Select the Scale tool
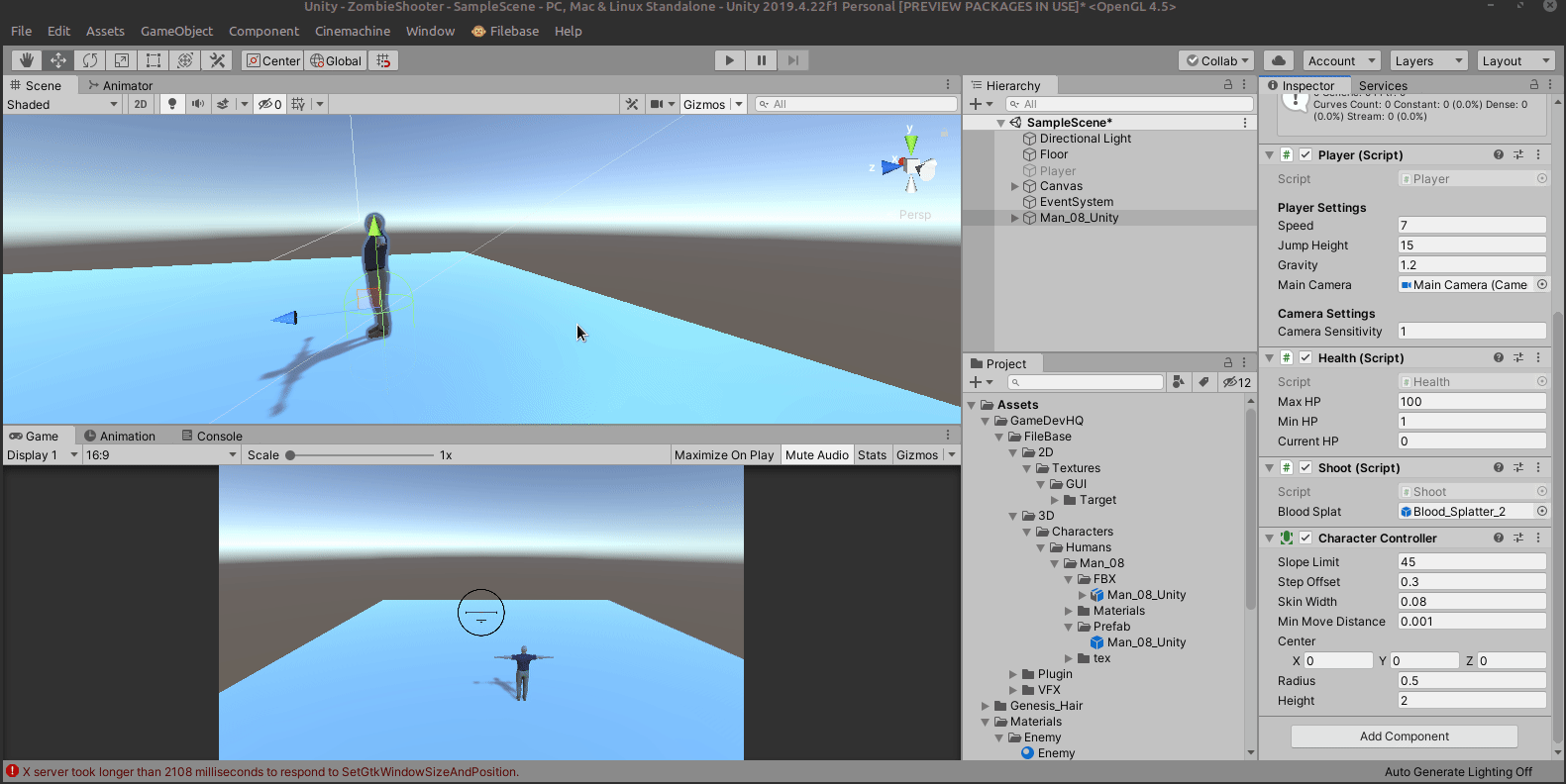The width and height of the screenshot is (1566, 784). tap(122, 60)
